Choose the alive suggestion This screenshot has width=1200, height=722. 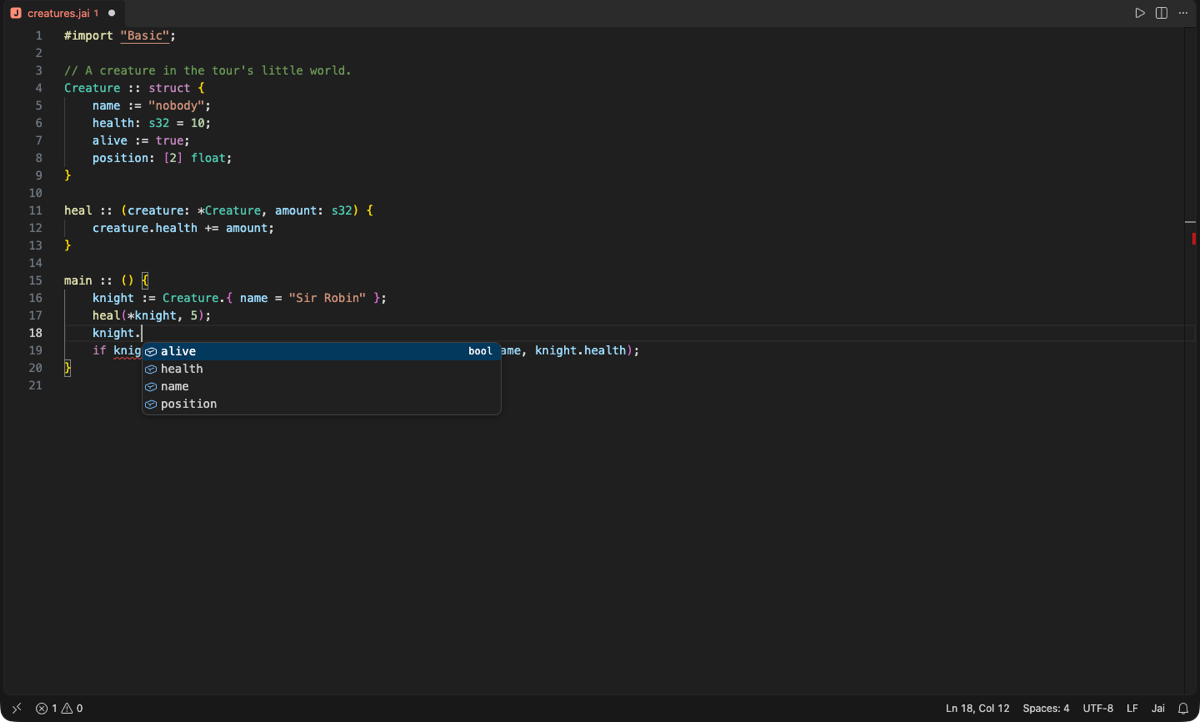[321, 351]
